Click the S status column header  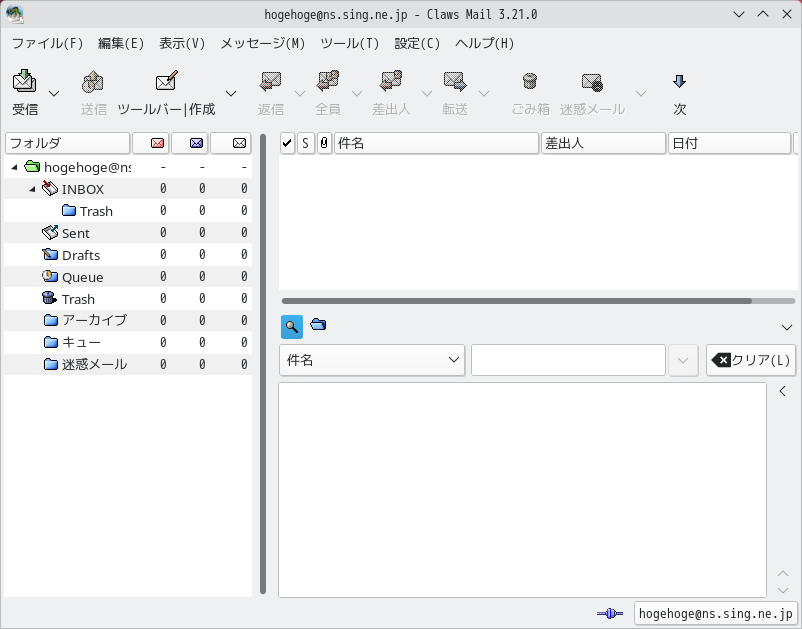click(305, 143)
